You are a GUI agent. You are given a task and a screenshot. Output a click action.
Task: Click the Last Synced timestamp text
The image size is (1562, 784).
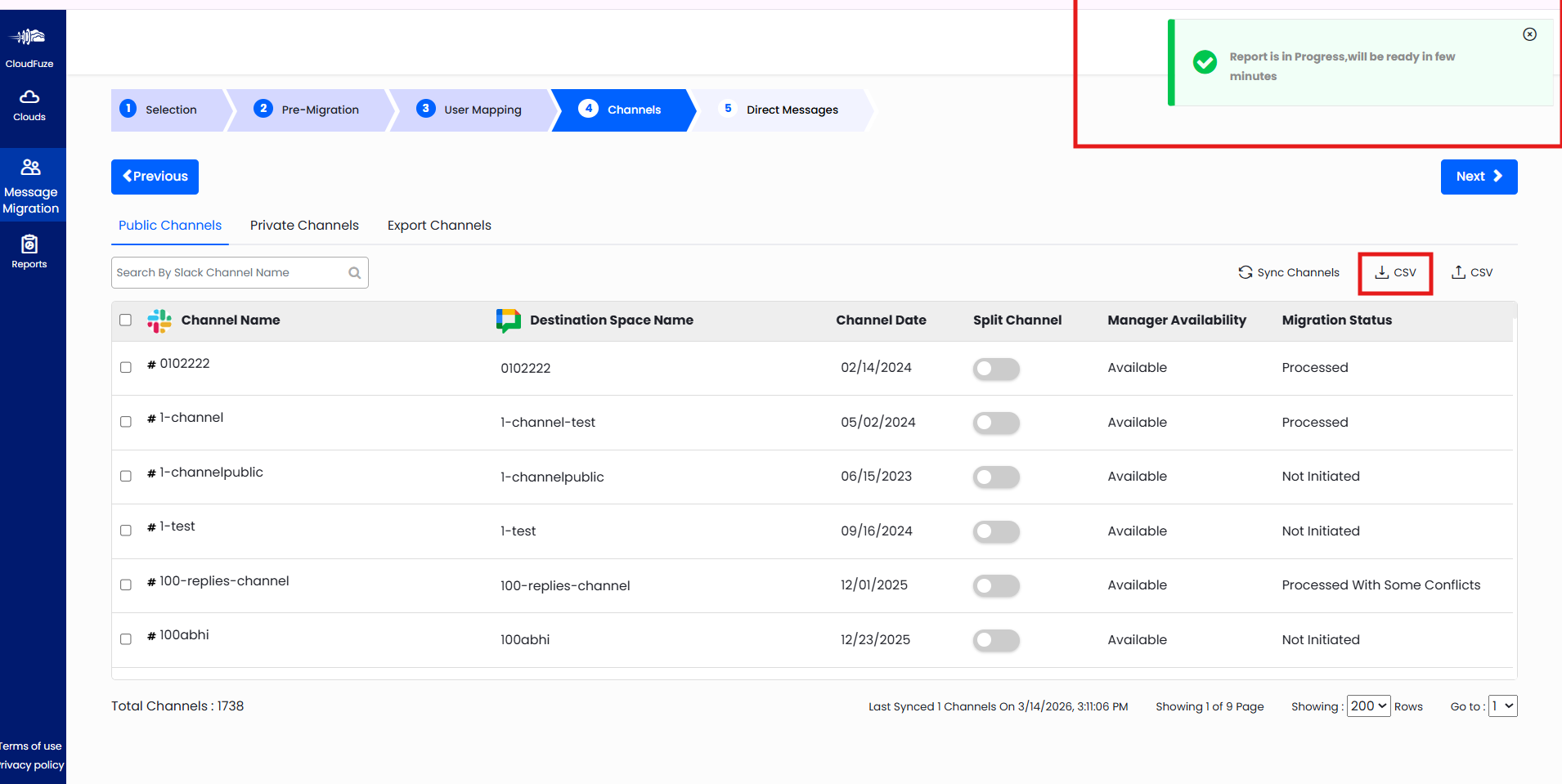998,707
